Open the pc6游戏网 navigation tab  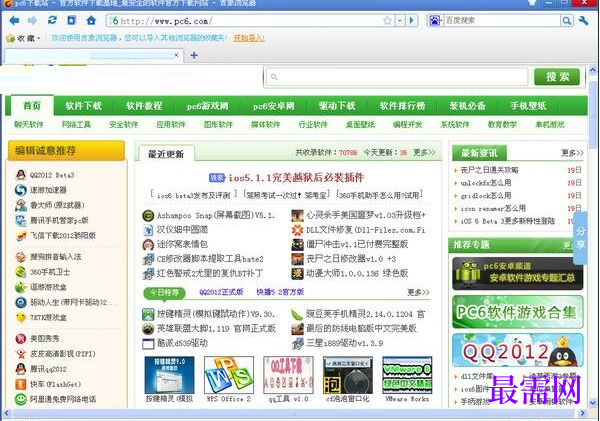click(207, 106)
